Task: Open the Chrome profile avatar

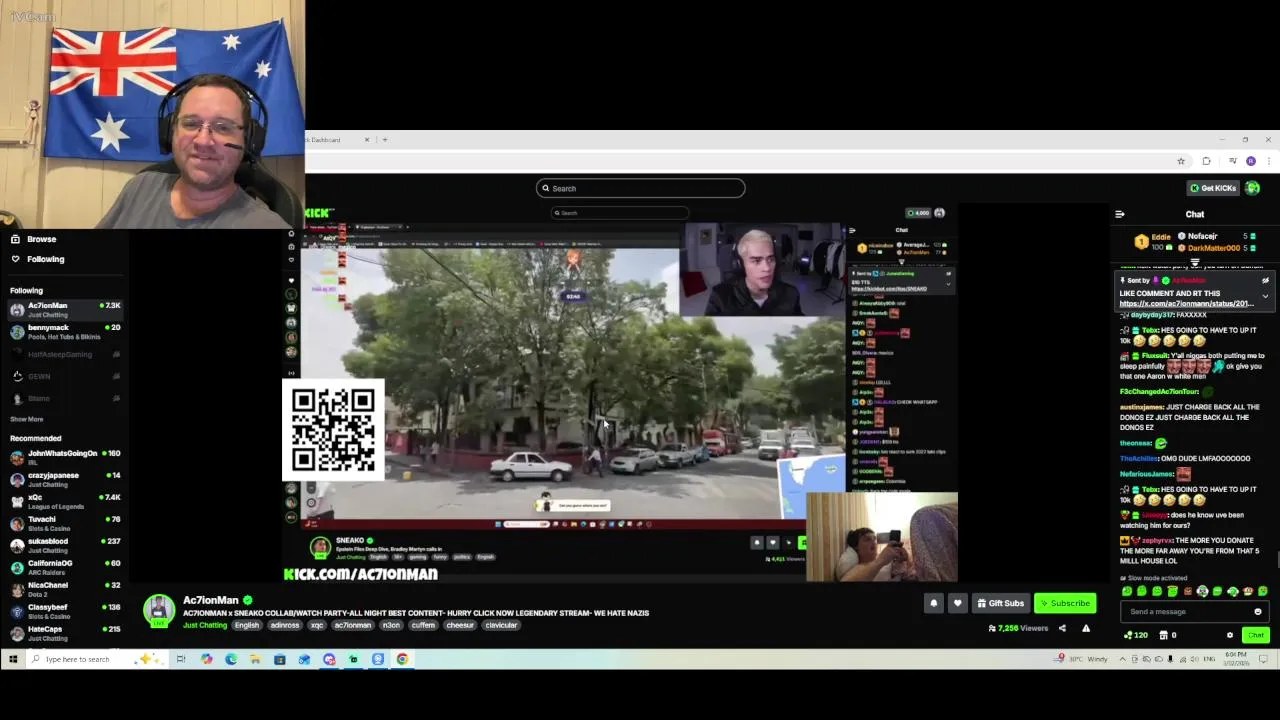Action: tap(1250, 161)
